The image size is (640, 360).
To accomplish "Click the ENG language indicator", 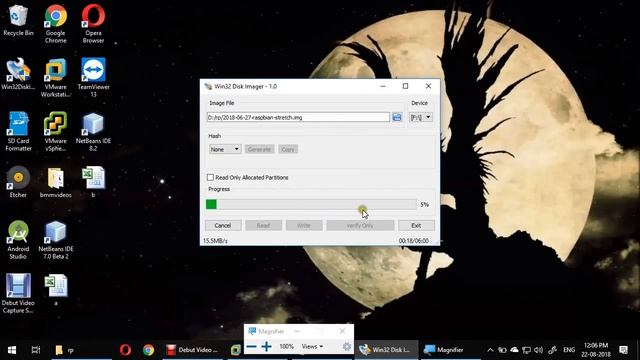I will [569, 350].
